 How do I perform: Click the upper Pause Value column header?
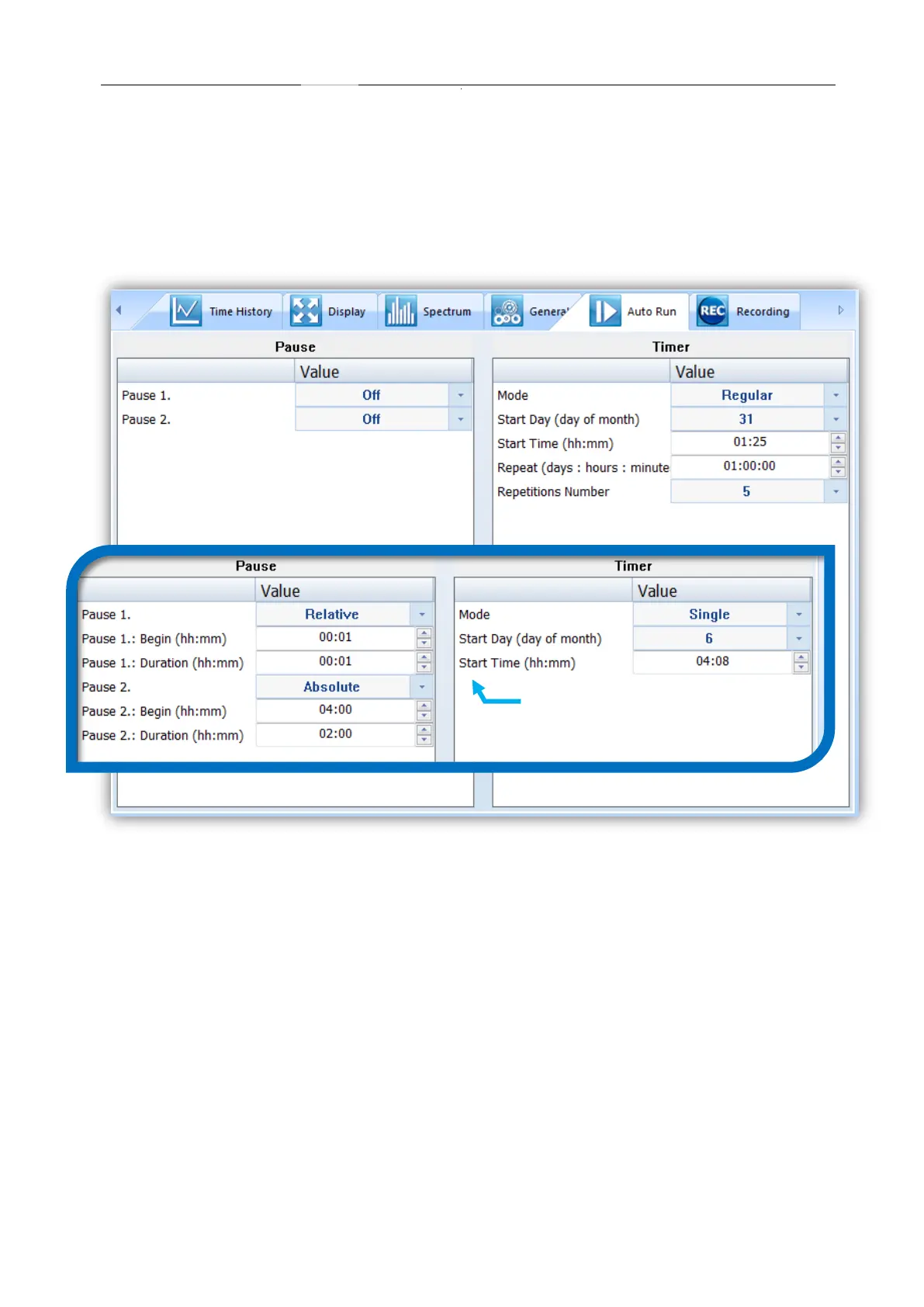point(383,371)
